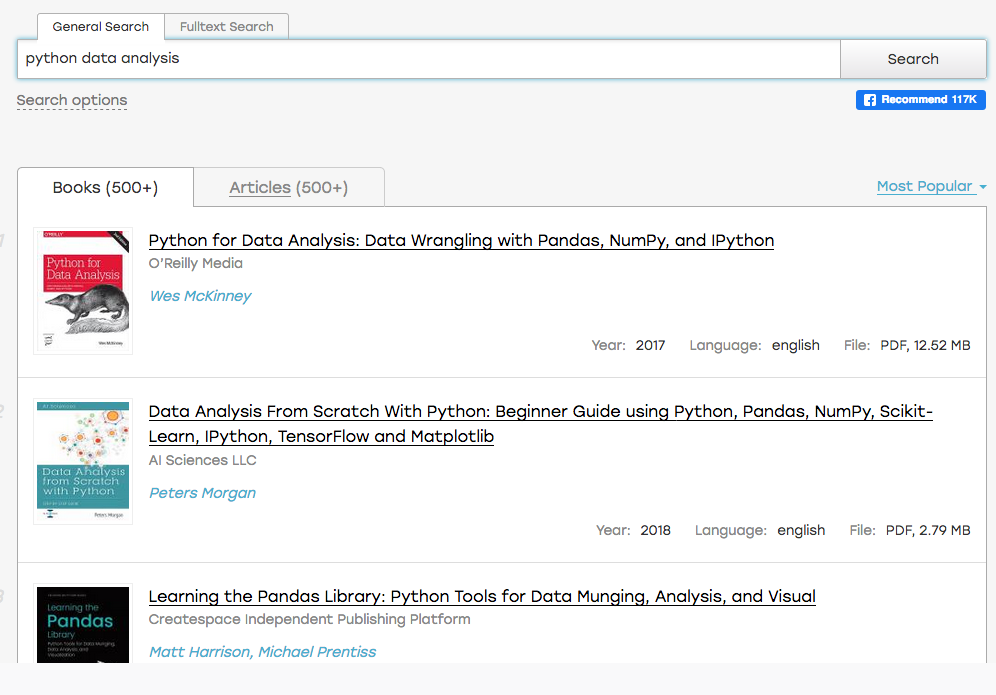Select the Books (500+) tab
Screen dimensions: 996x695
tap(105, 187)
